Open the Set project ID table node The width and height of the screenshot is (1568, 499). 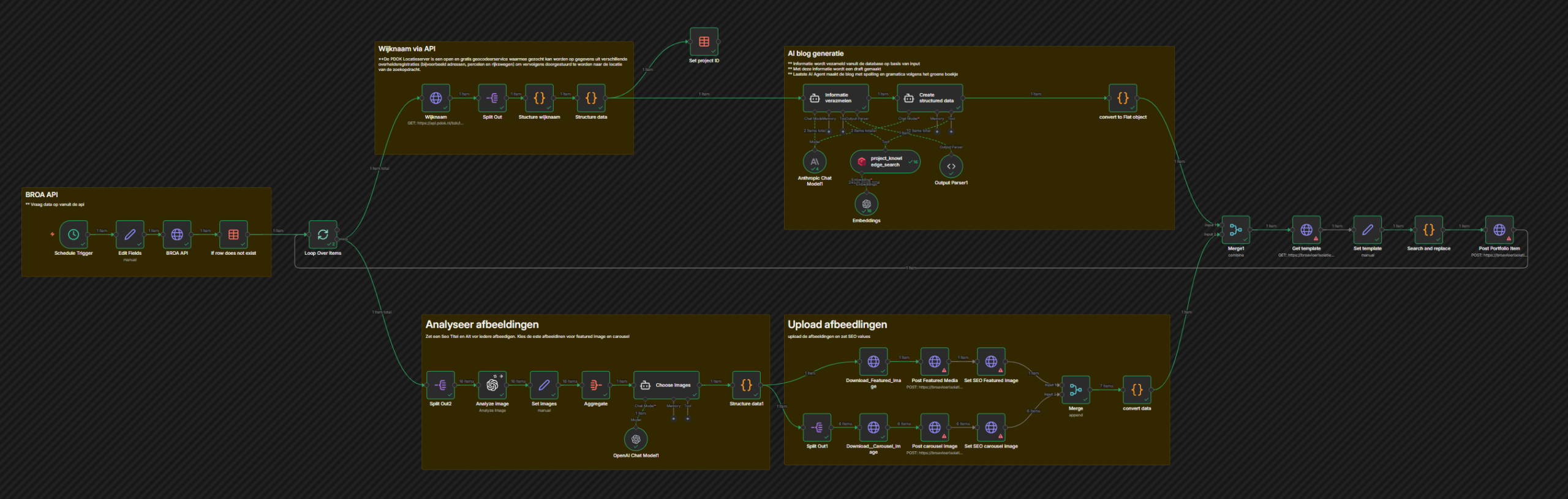704,42
